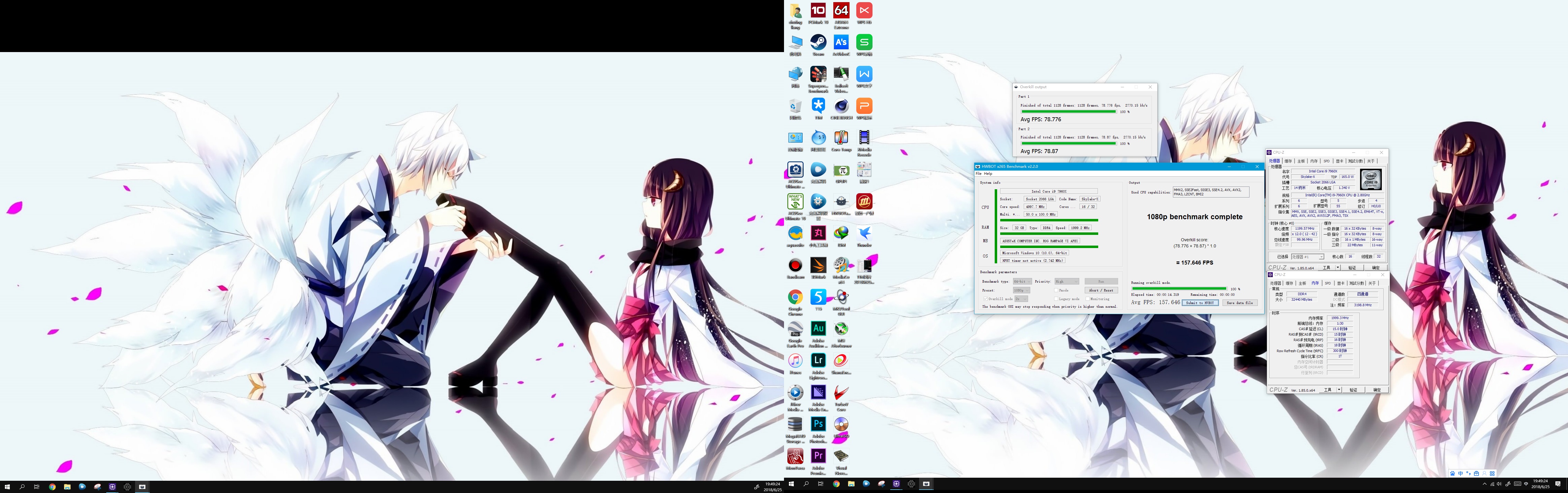Open the Superposition Benchmark desktop icon

(x=818, y=80)
